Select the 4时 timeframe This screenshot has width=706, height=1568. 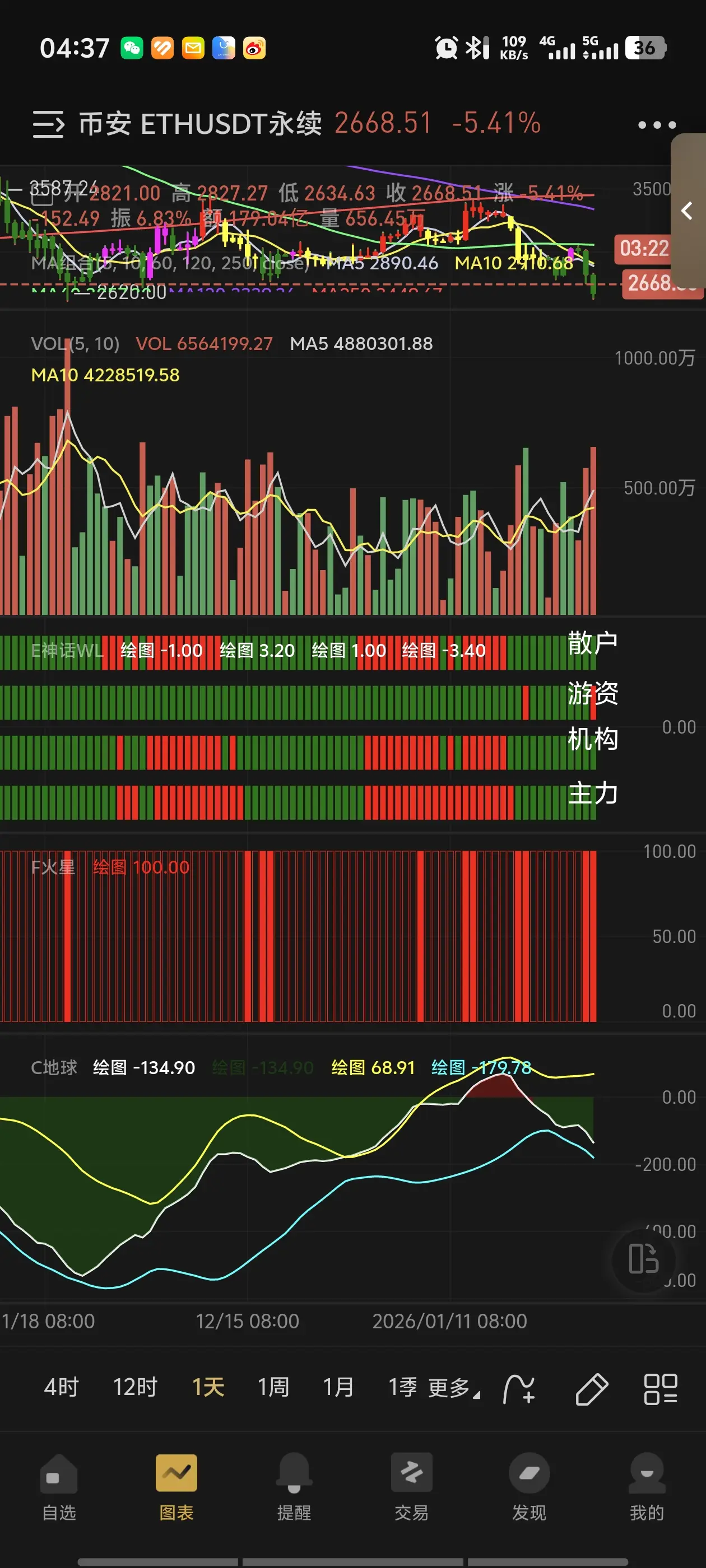pyautogui.click(x=62, y=1387)
